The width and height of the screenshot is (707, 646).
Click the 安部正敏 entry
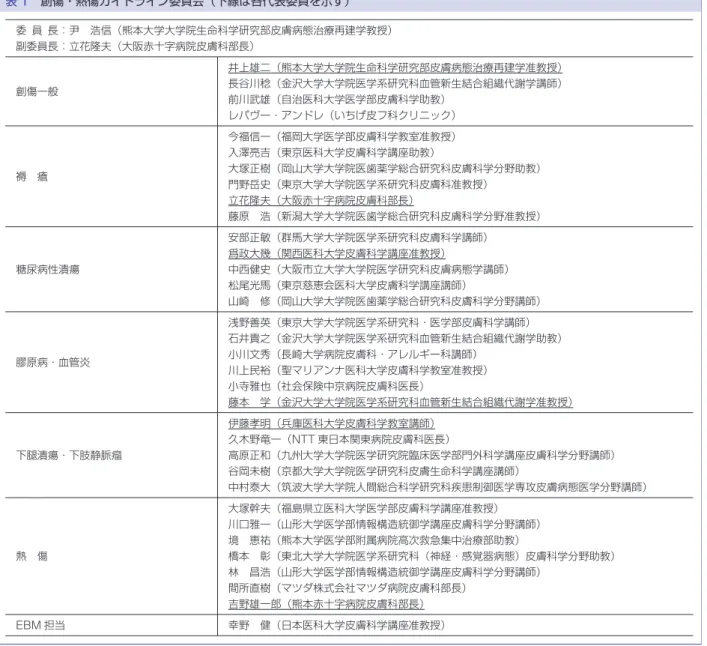(358, 238)
